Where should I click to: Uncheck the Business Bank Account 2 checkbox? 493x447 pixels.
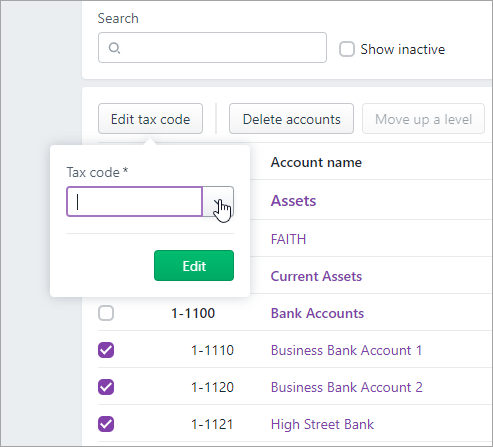point(106,387)
